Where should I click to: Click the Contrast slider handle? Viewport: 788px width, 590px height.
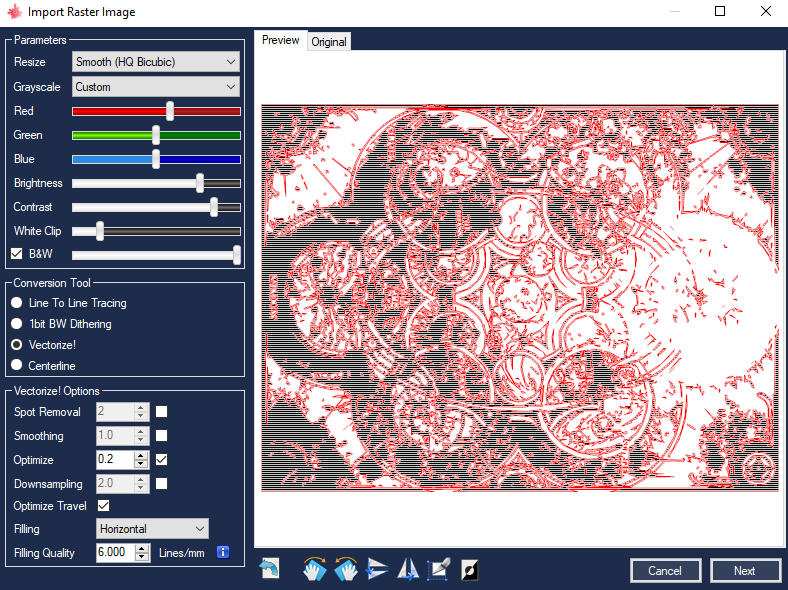214,207
